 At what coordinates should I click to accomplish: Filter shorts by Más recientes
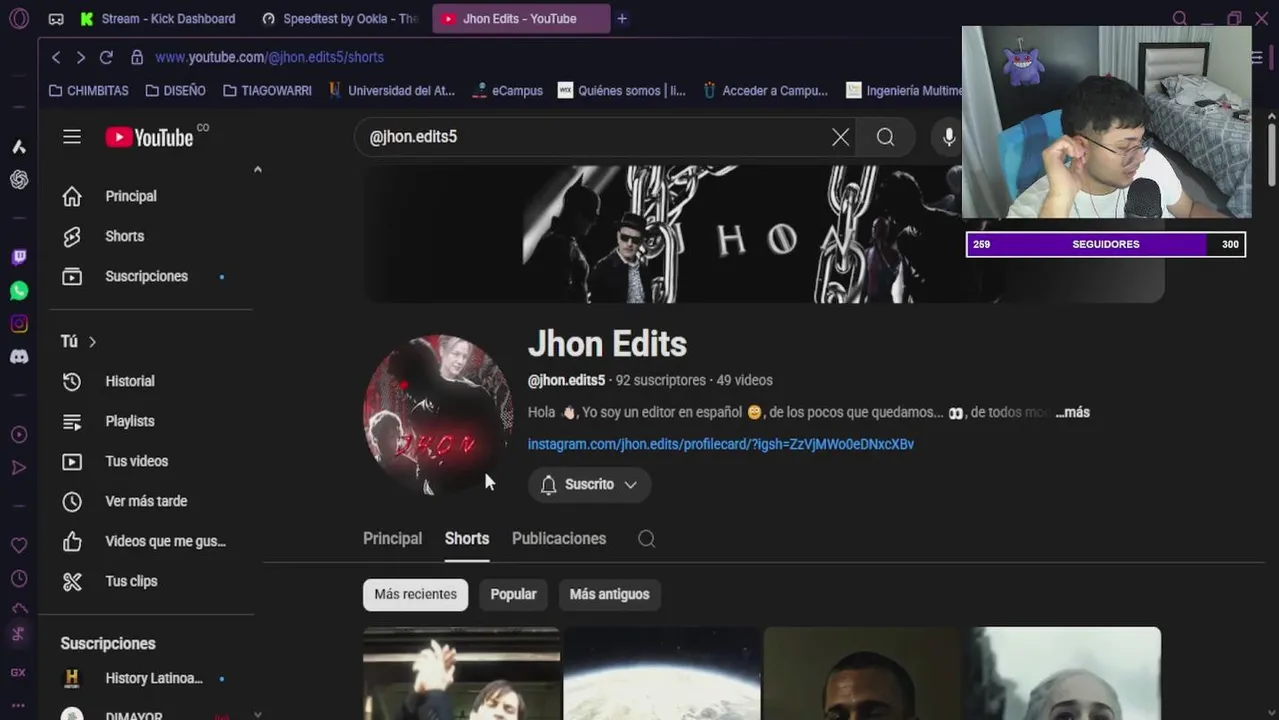point(415,594)
